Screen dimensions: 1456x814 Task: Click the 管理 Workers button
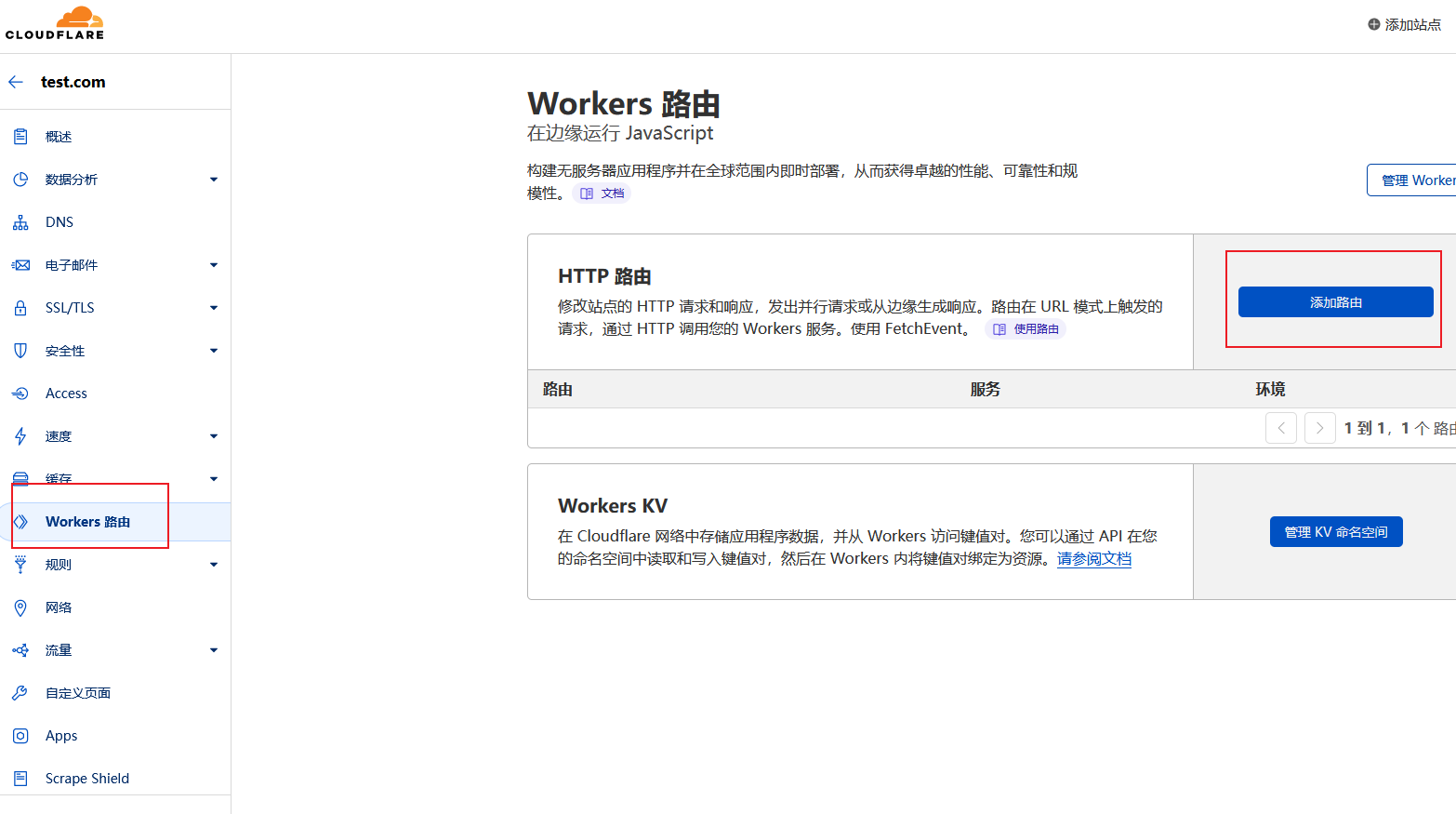click(x=1412, y=180)
